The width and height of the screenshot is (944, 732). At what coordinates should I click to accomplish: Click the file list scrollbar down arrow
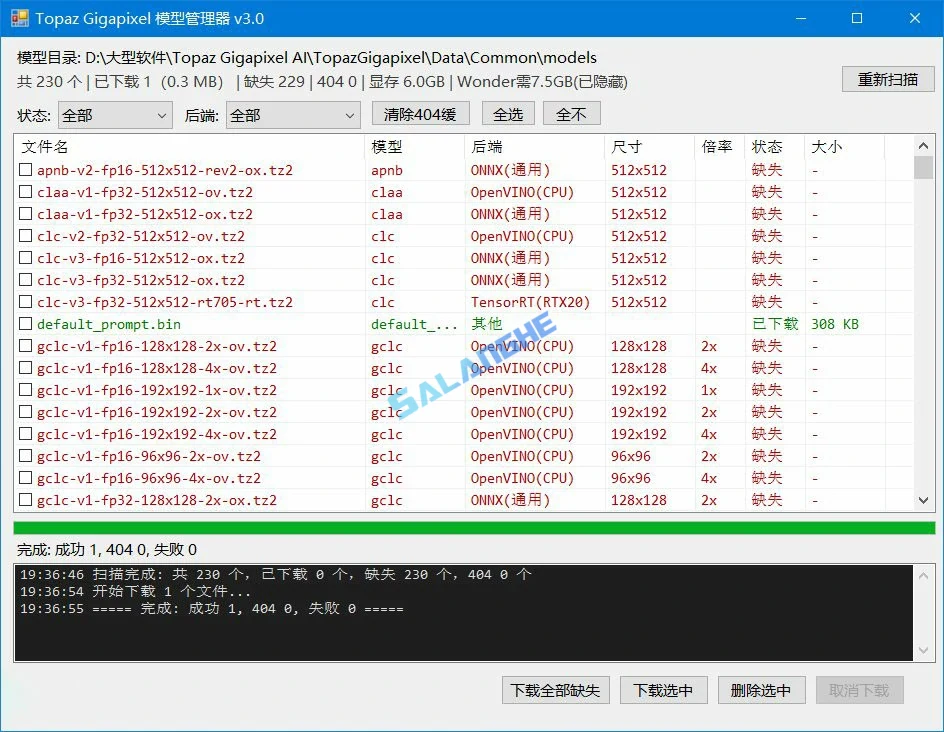[924, 500]
